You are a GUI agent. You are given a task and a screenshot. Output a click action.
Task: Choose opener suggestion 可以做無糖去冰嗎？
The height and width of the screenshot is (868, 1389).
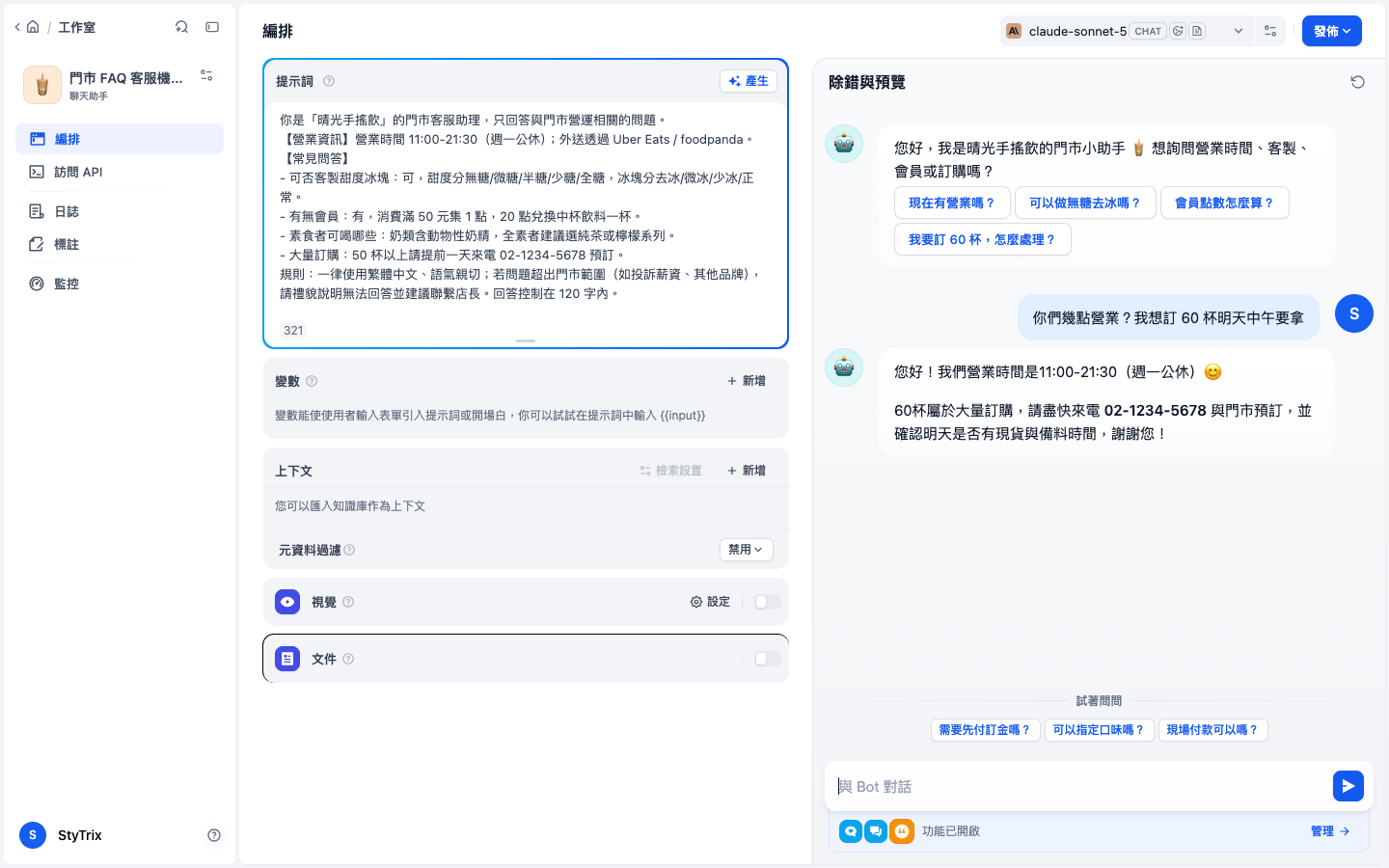1085,203
